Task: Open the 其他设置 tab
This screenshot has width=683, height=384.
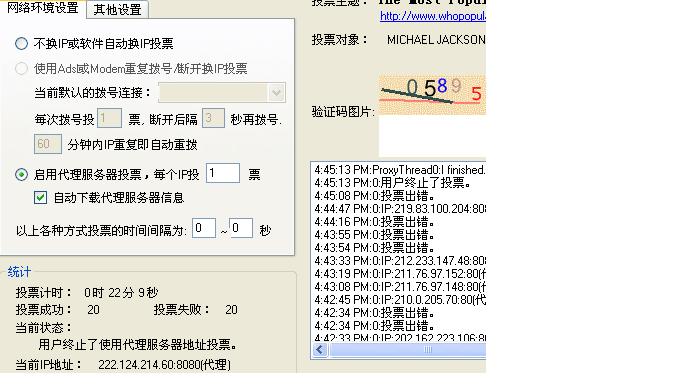Action: tap(118, 10)
